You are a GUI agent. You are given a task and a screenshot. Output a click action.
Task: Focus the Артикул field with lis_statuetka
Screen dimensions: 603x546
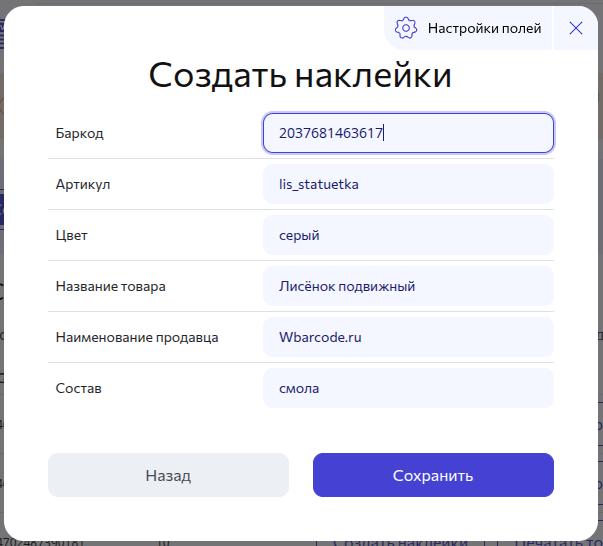pyautogui.click(x=408, y=184)
